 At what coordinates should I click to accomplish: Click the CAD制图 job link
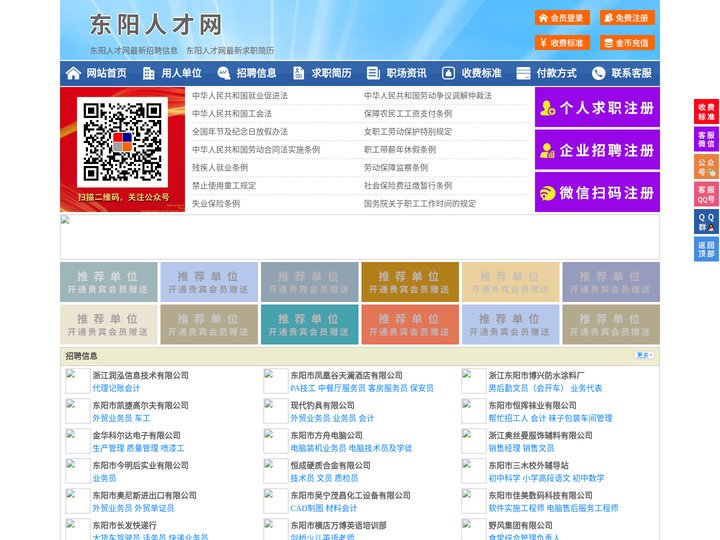tap(307, 508)
